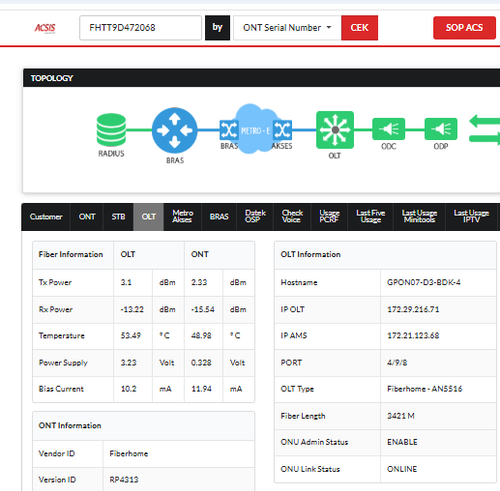Click ONT Rx Power value -15.54

pyautogui.click(x=203, y=309)
